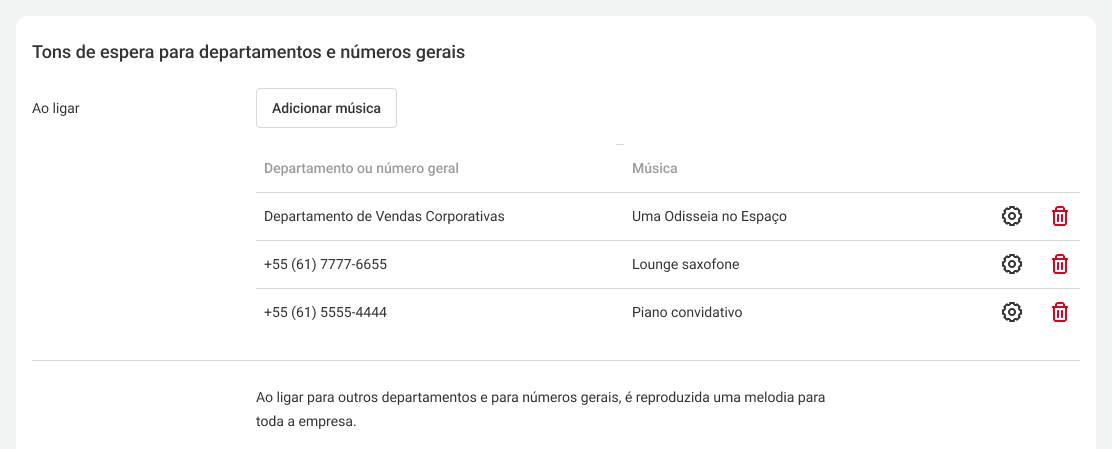Click the small dash mark above Música header

(620, 145)
